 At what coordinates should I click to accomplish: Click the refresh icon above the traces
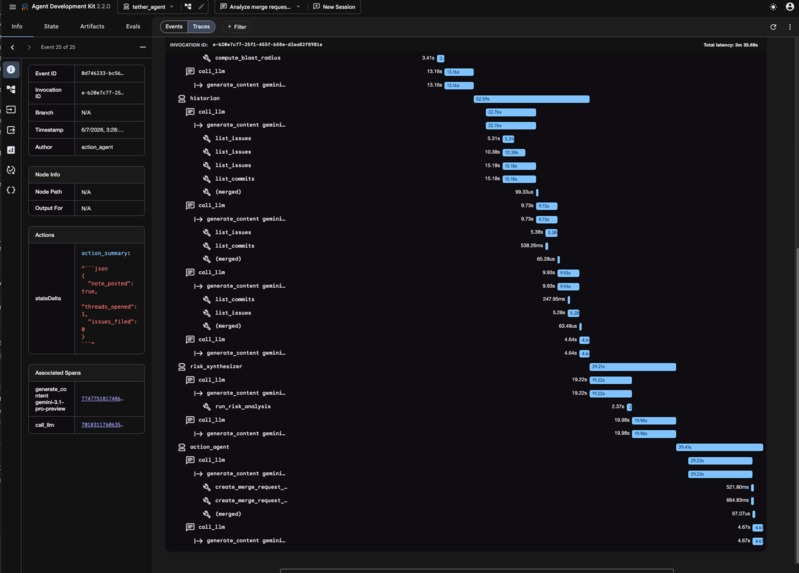point(773,27)
